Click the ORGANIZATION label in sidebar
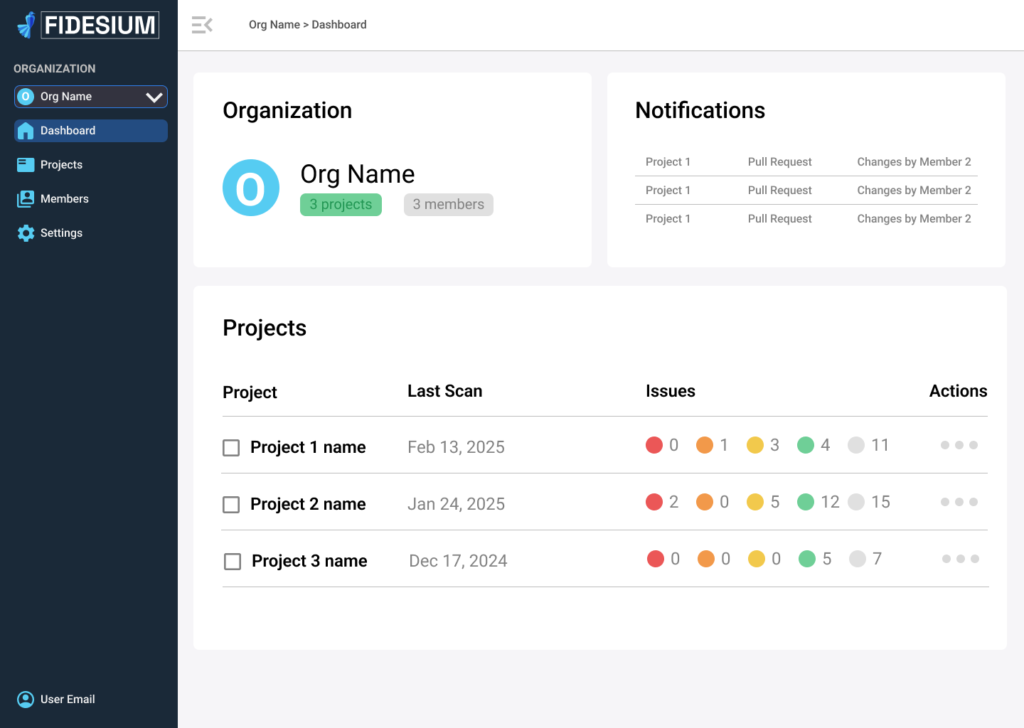 point(54,69)
